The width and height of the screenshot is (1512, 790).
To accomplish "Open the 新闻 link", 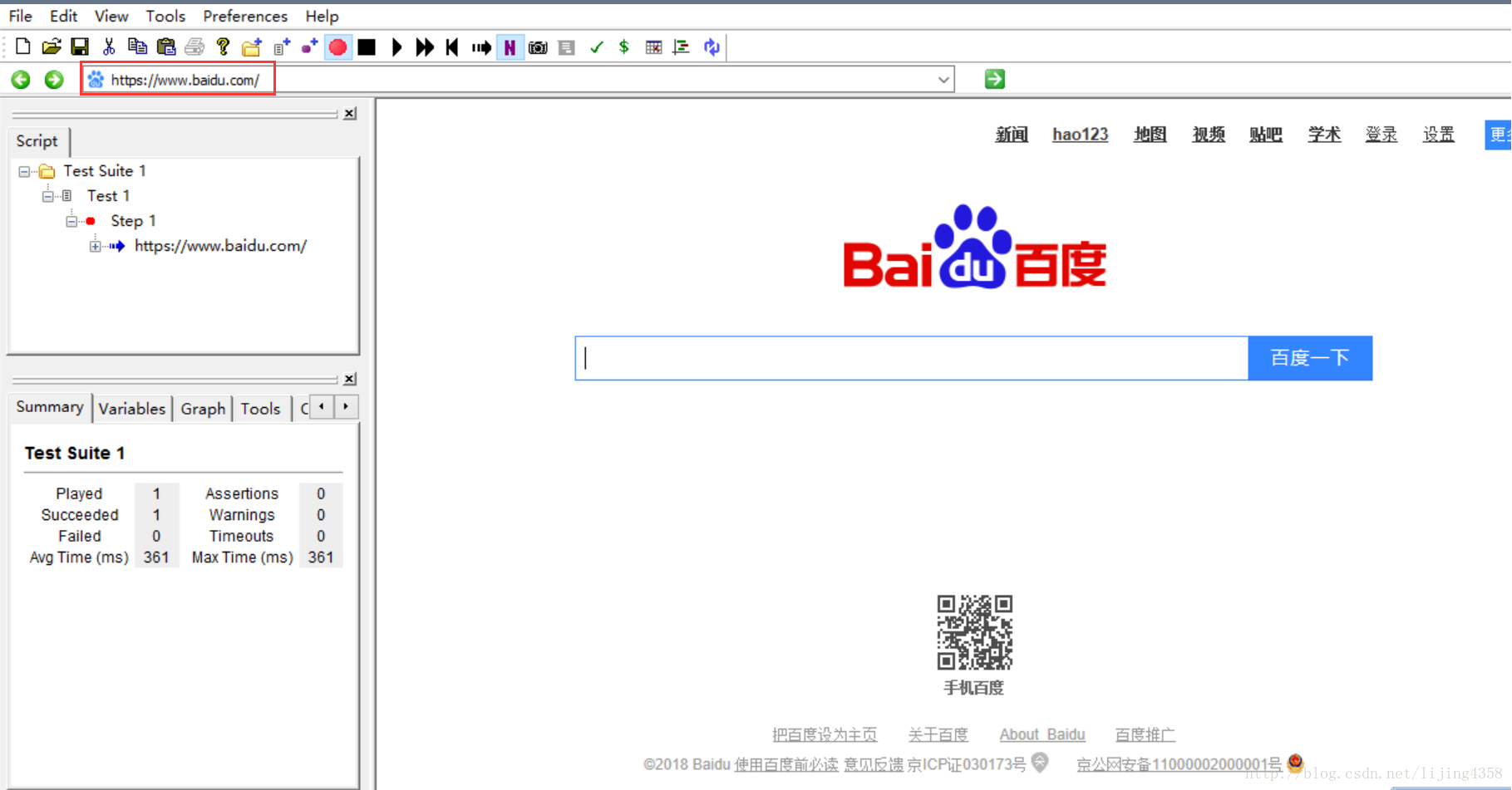I will tap(1012, 134).
